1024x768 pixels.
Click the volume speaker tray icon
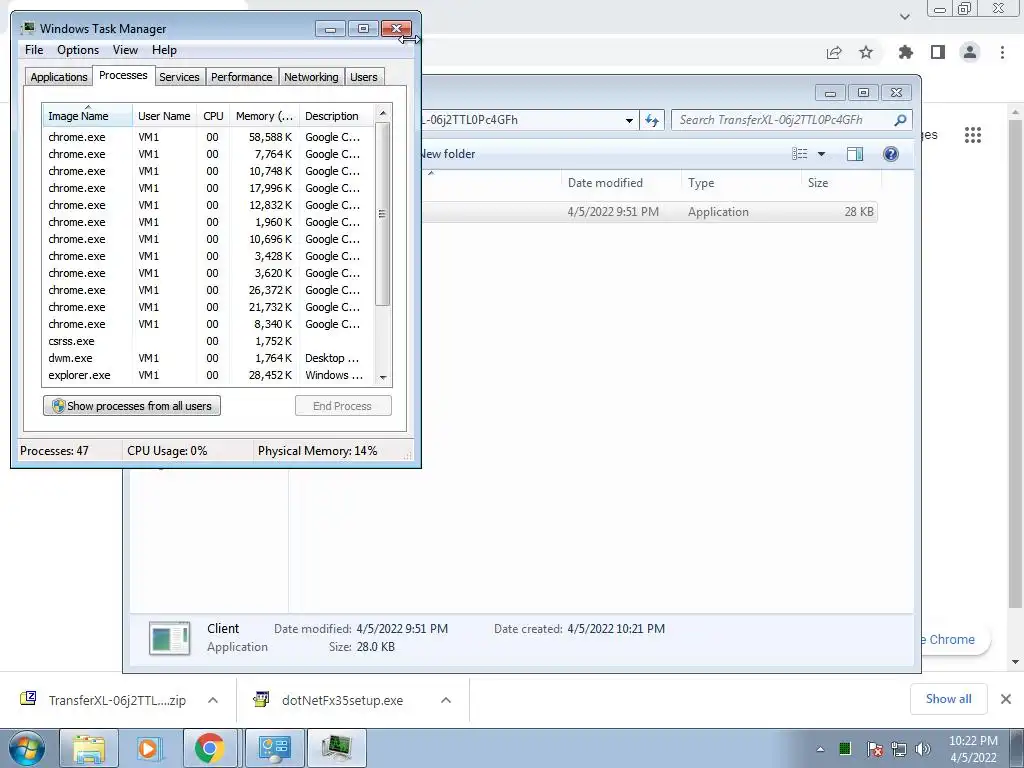[923, 749]
